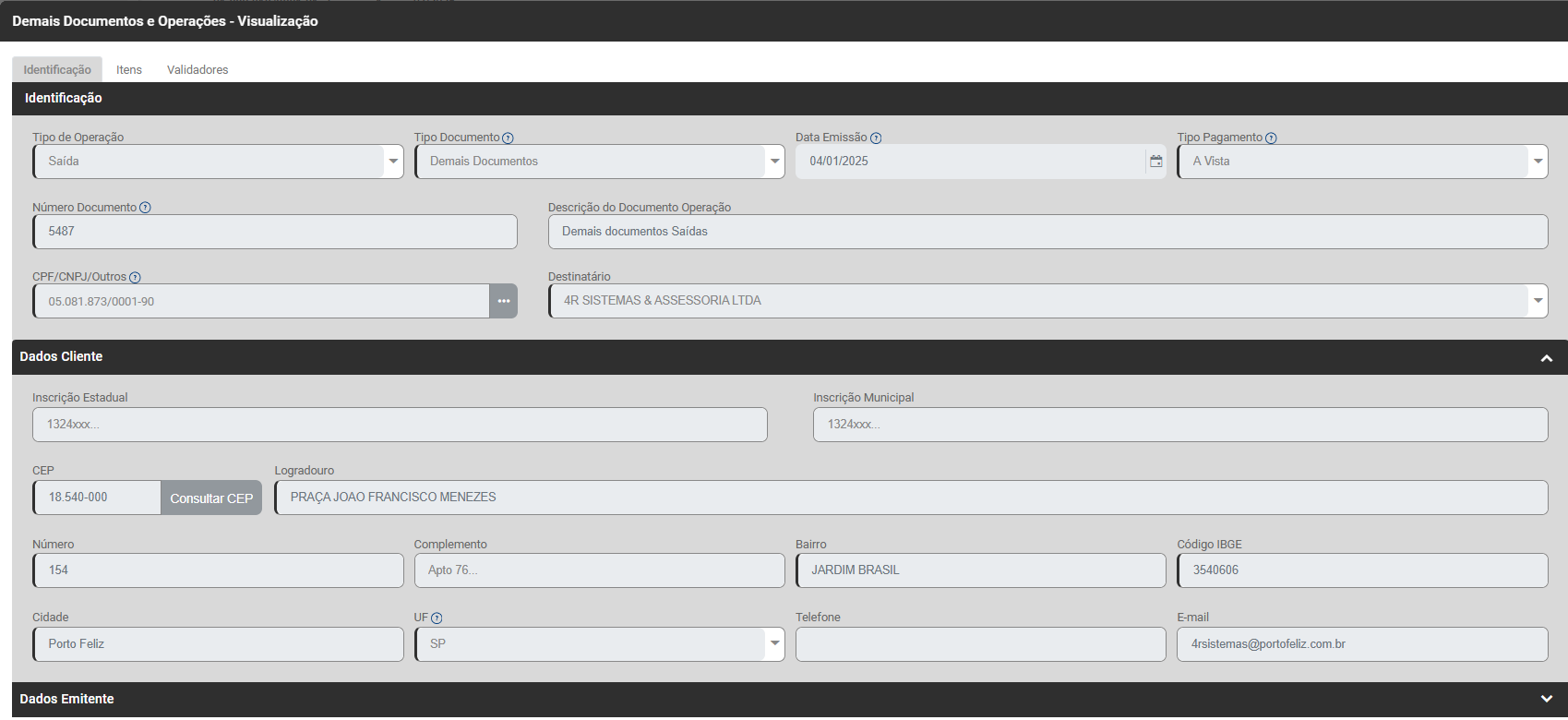Open the Tipo de Operação dropdown
Viewport: 1568px width, 720px height.
[x=393, y=162]
